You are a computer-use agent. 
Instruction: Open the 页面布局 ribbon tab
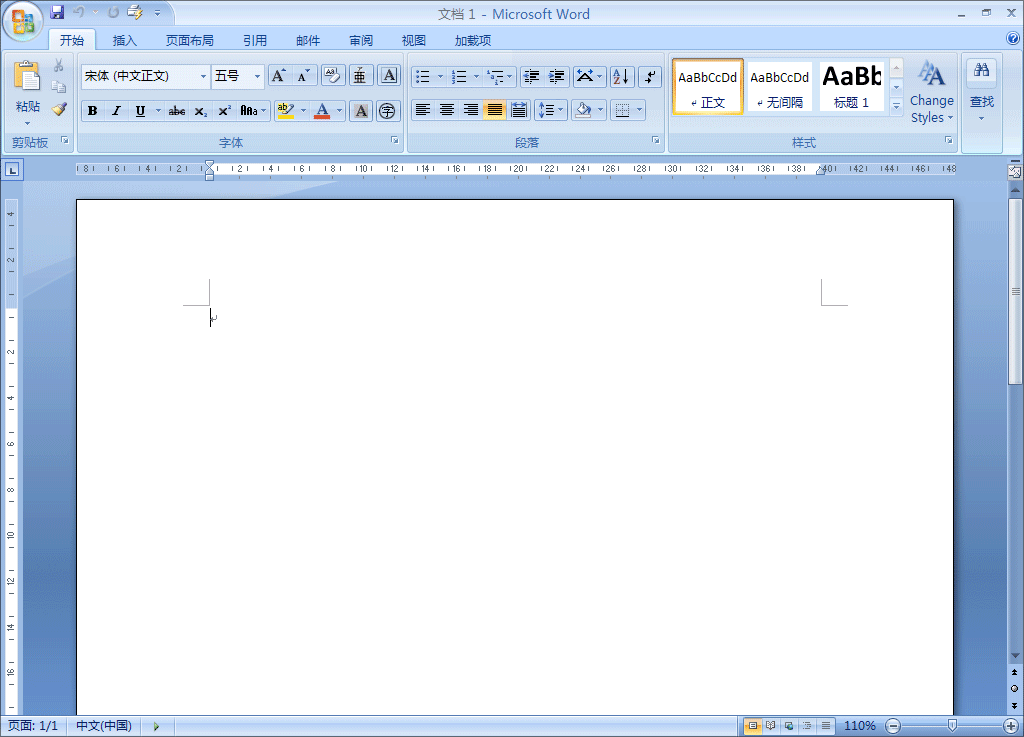(x=190, y=41)
